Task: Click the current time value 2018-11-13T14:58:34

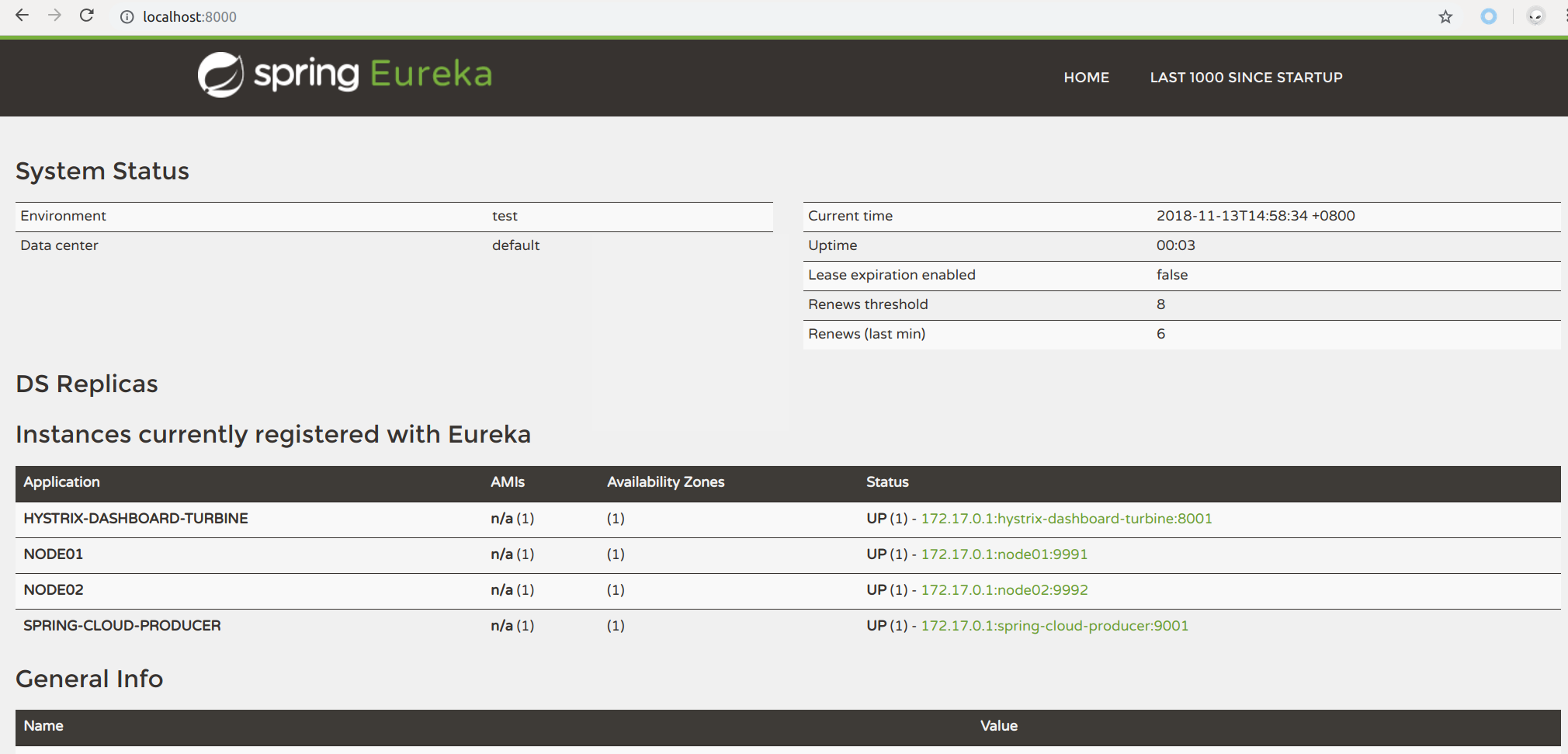Action: 1255,215
